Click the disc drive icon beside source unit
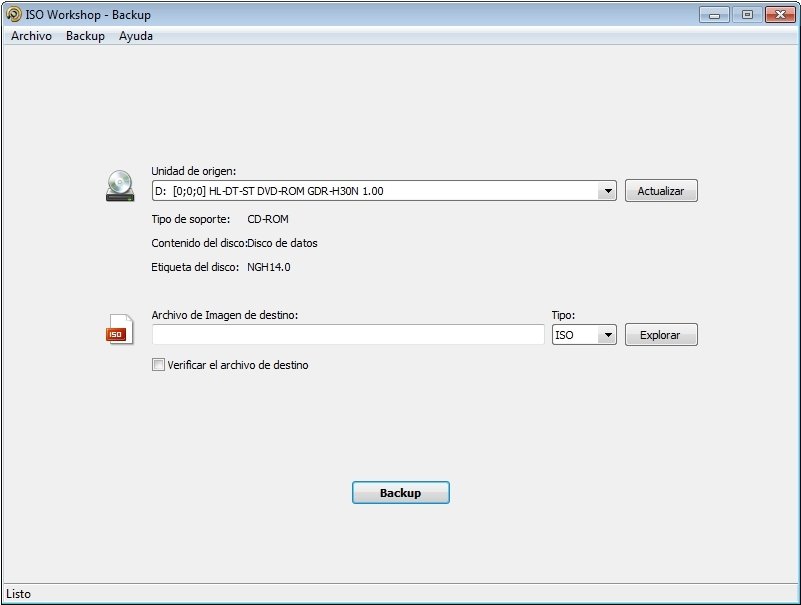 point(120,186)
